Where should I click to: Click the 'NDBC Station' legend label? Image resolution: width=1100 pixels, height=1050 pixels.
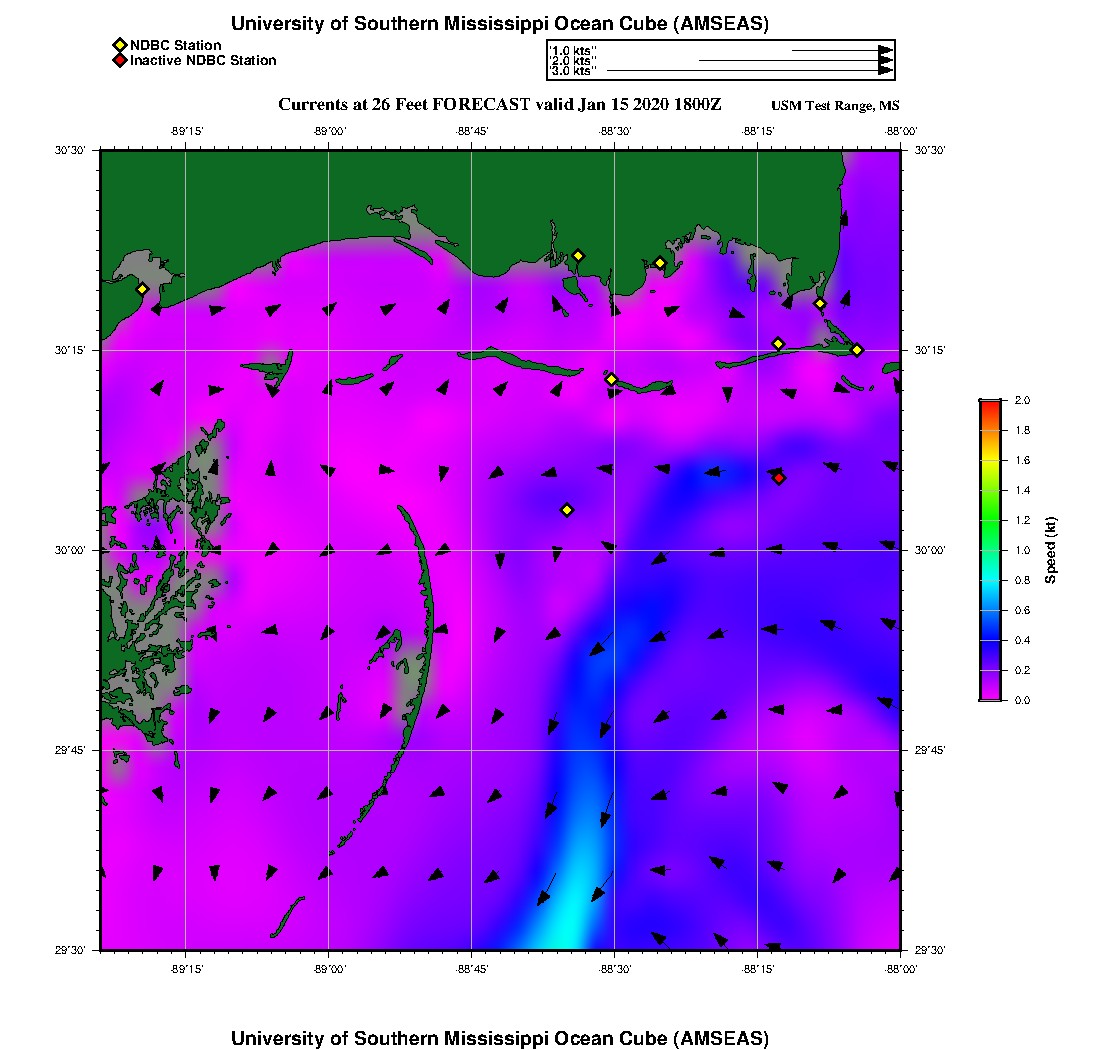coord(175,45)
